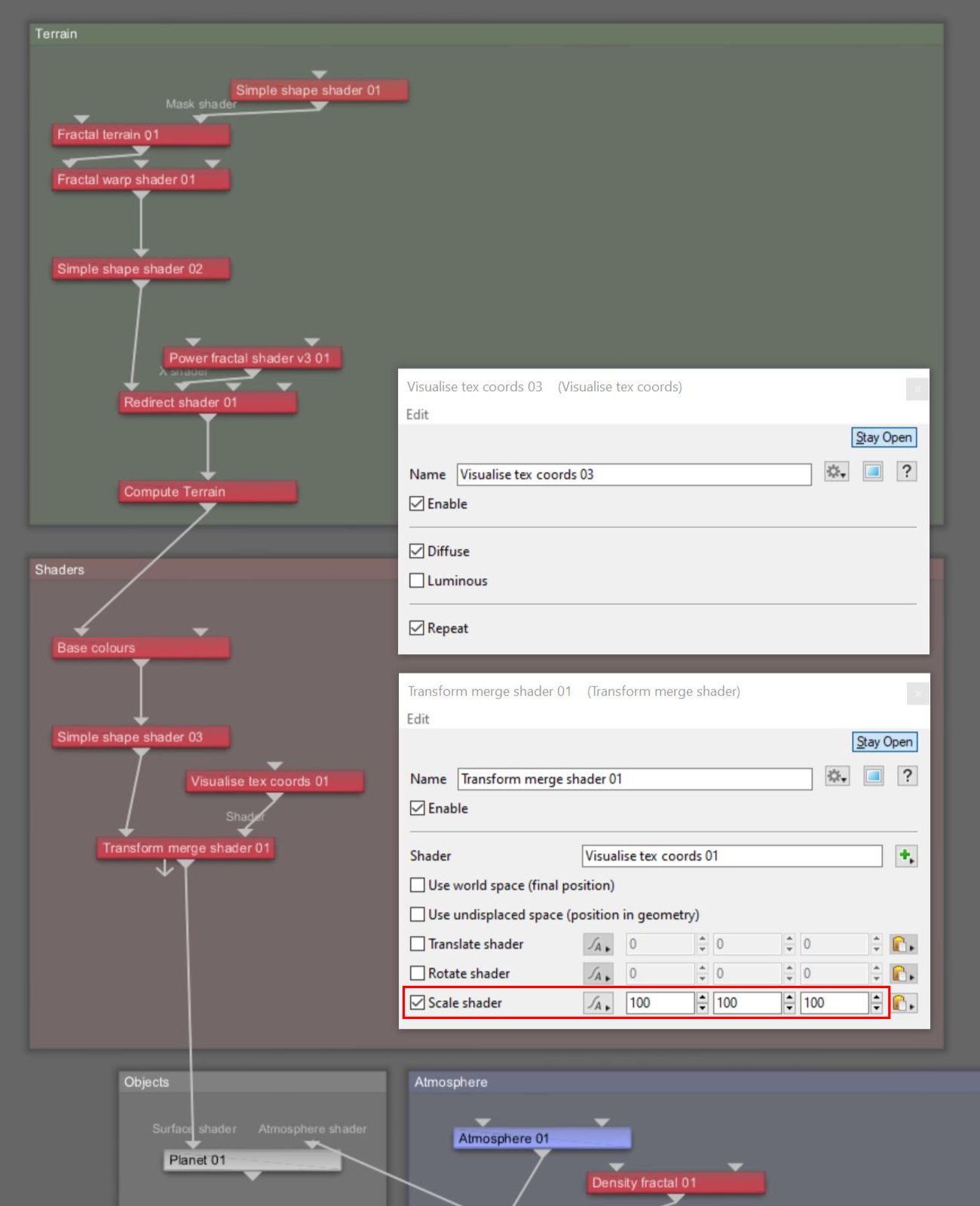Image resolution: width=980 pixels, height=1206 pixels.
Task: Click Name field with Transform merge shader 01
Action: click(635, 779)
